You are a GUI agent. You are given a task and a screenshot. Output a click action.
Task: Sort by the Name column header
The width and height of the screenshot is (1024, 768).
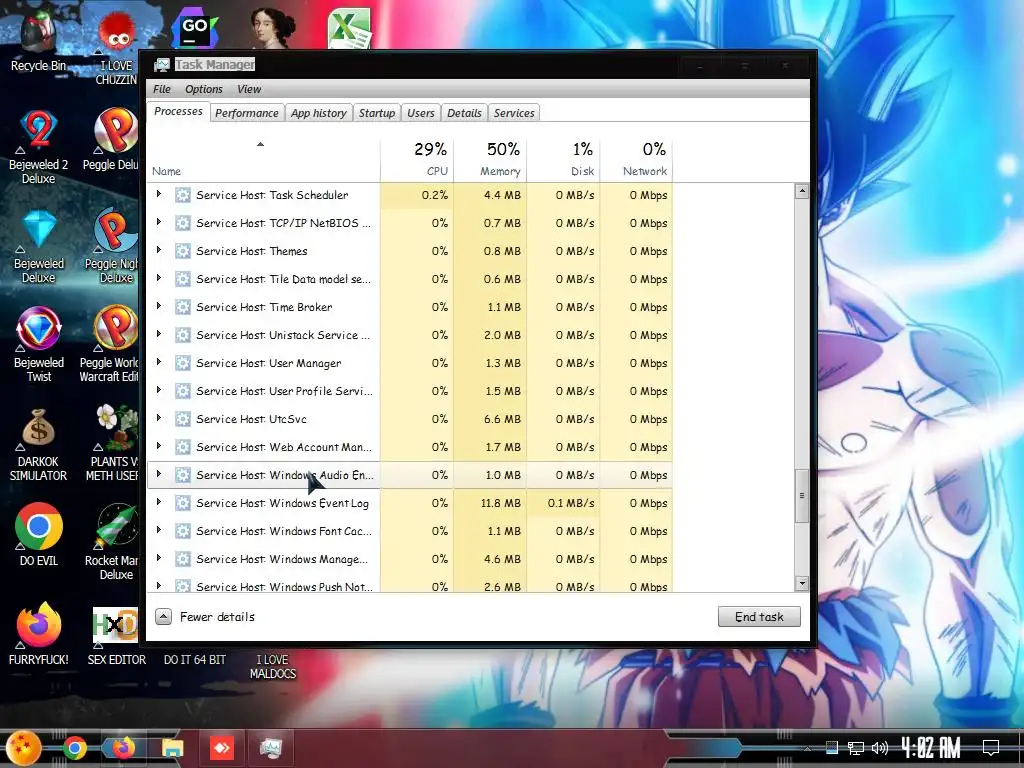[x=263, y=159]
